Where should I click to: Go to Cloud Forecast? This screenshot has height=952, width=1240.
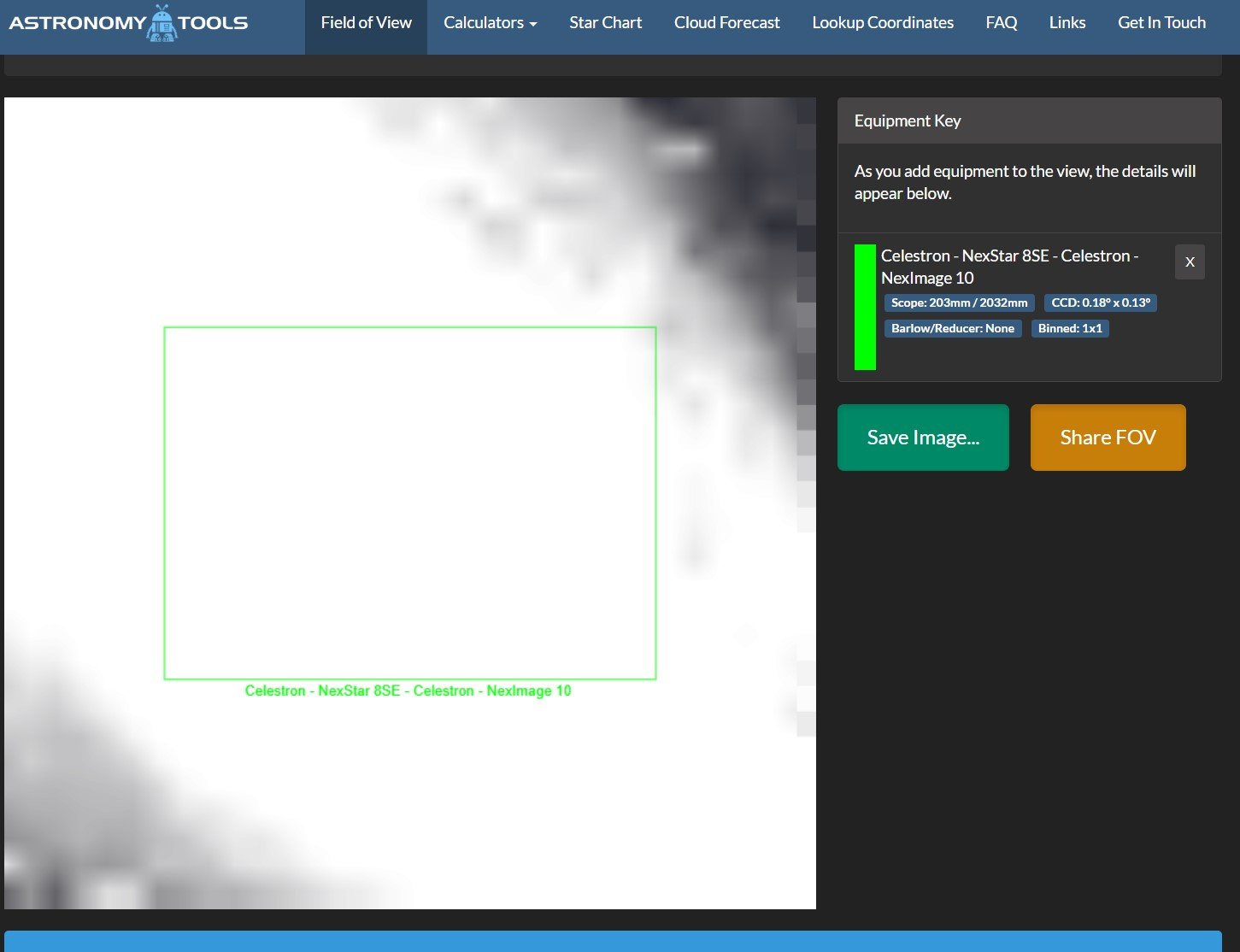pyautogui.click(x=726, y=23)
